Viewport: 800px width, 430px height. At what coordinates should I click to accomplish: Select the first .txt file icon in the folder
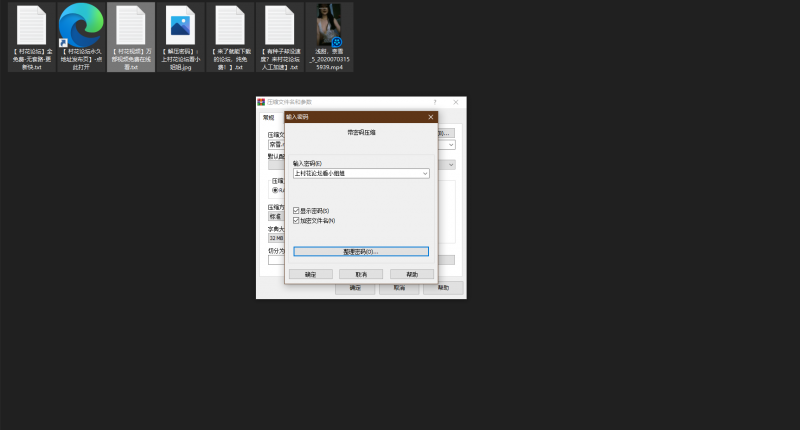pos(32,25)
